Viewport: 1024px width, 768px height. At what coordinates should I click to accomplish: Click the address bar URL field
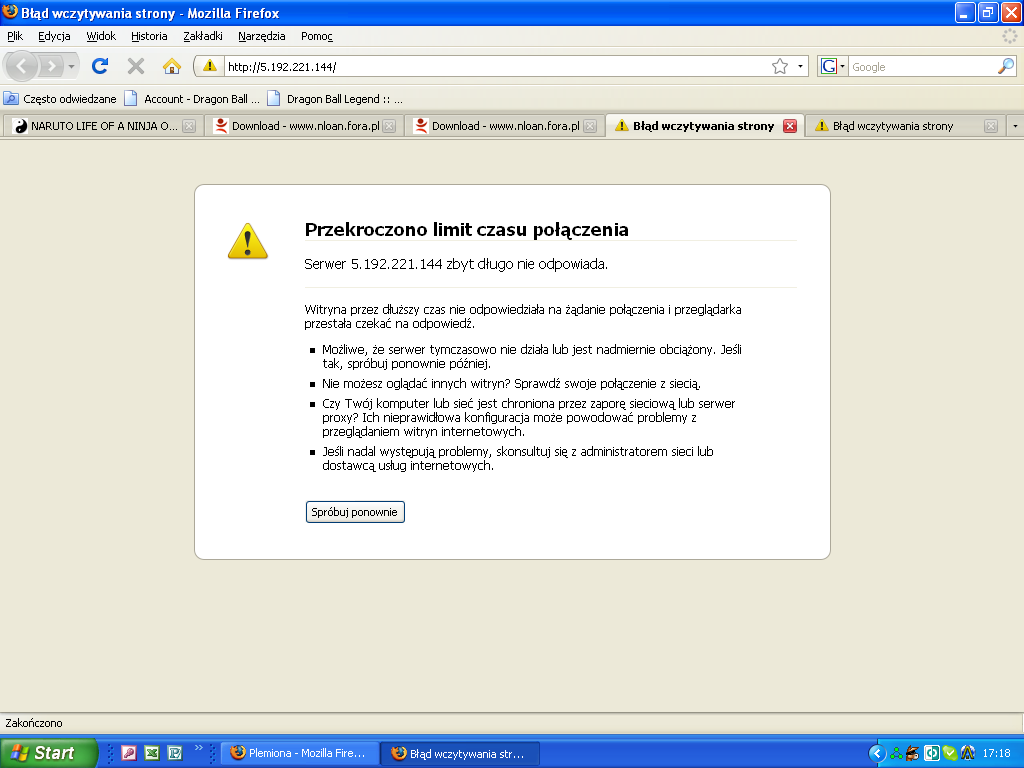click(490, 67)
